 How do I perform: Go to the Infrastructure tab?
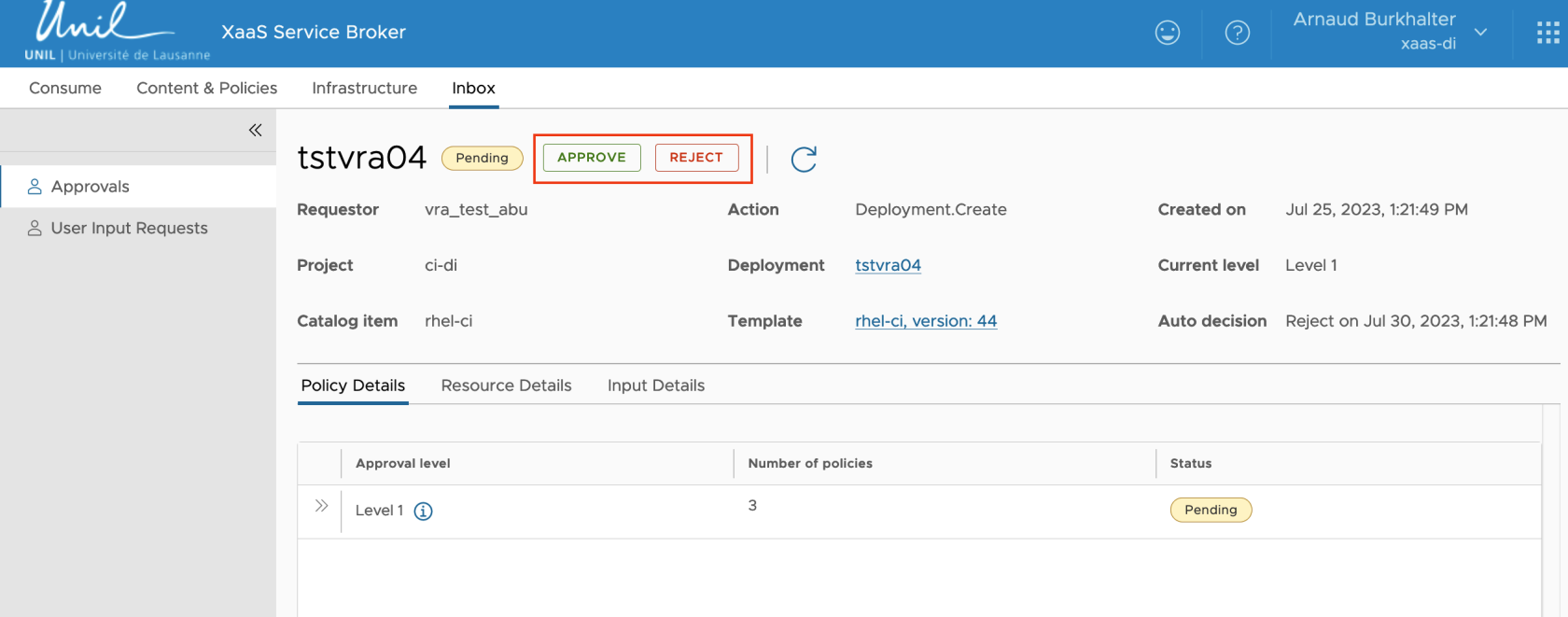pyautogui.click(x=364, y=88)
